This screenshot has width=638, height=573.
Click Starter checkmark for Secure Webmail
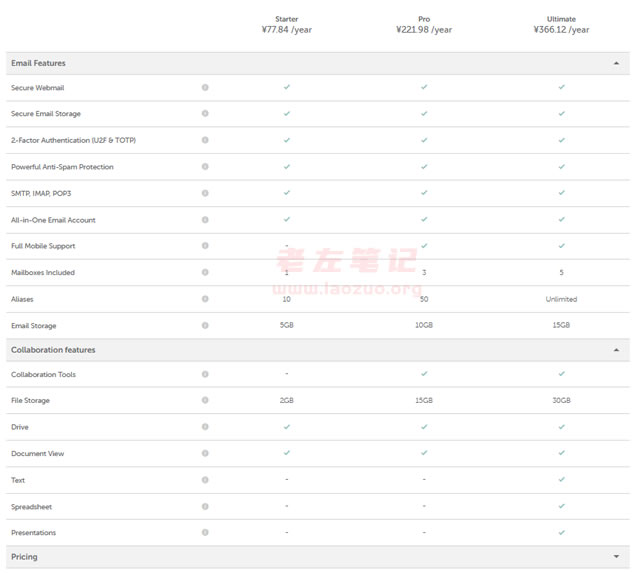pos(287,87)
